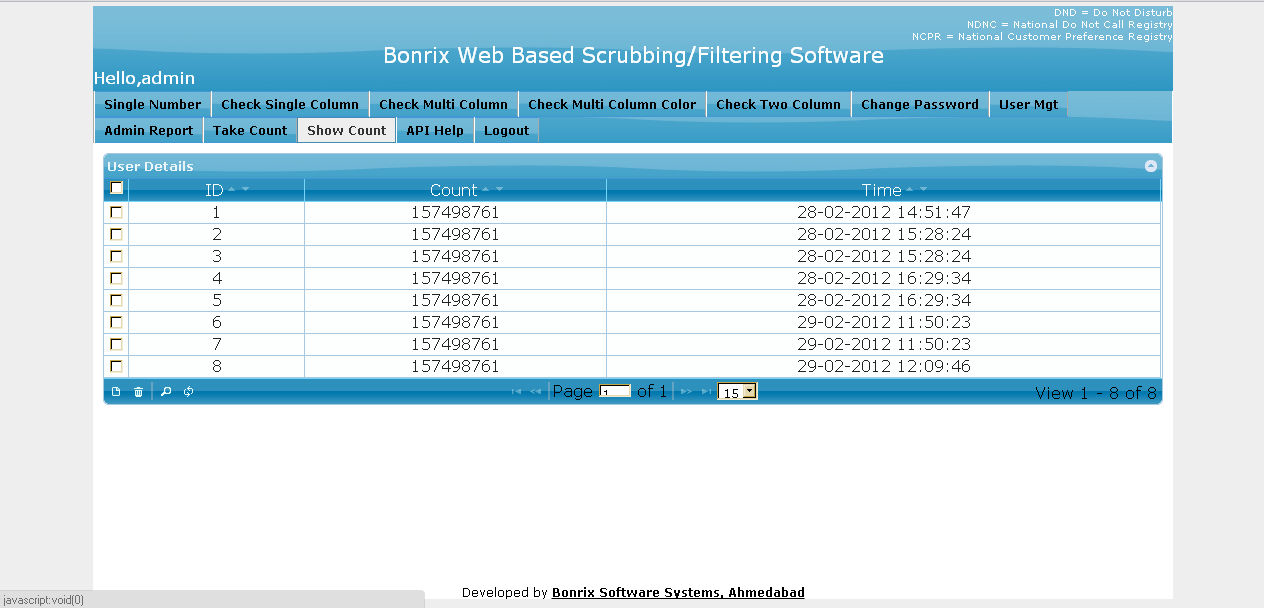Go to first page pager icon

click(x=517, y=392)
